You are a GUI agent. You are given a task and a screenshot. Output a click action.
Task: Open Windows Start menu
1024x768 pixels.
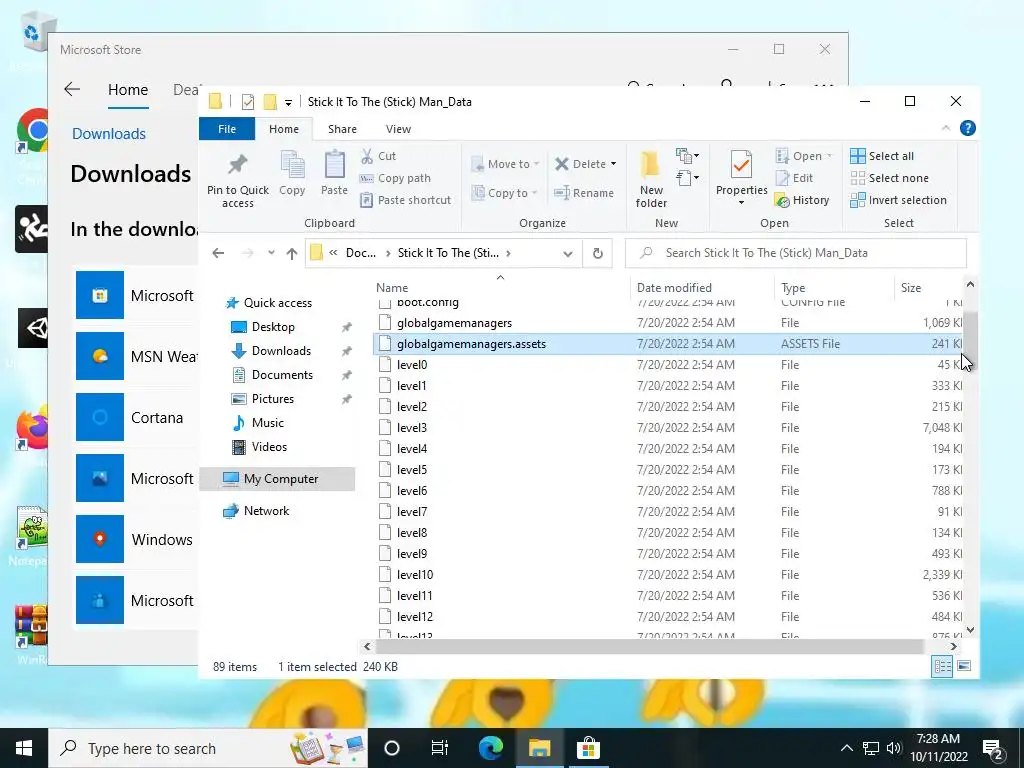tap(24, 748)
